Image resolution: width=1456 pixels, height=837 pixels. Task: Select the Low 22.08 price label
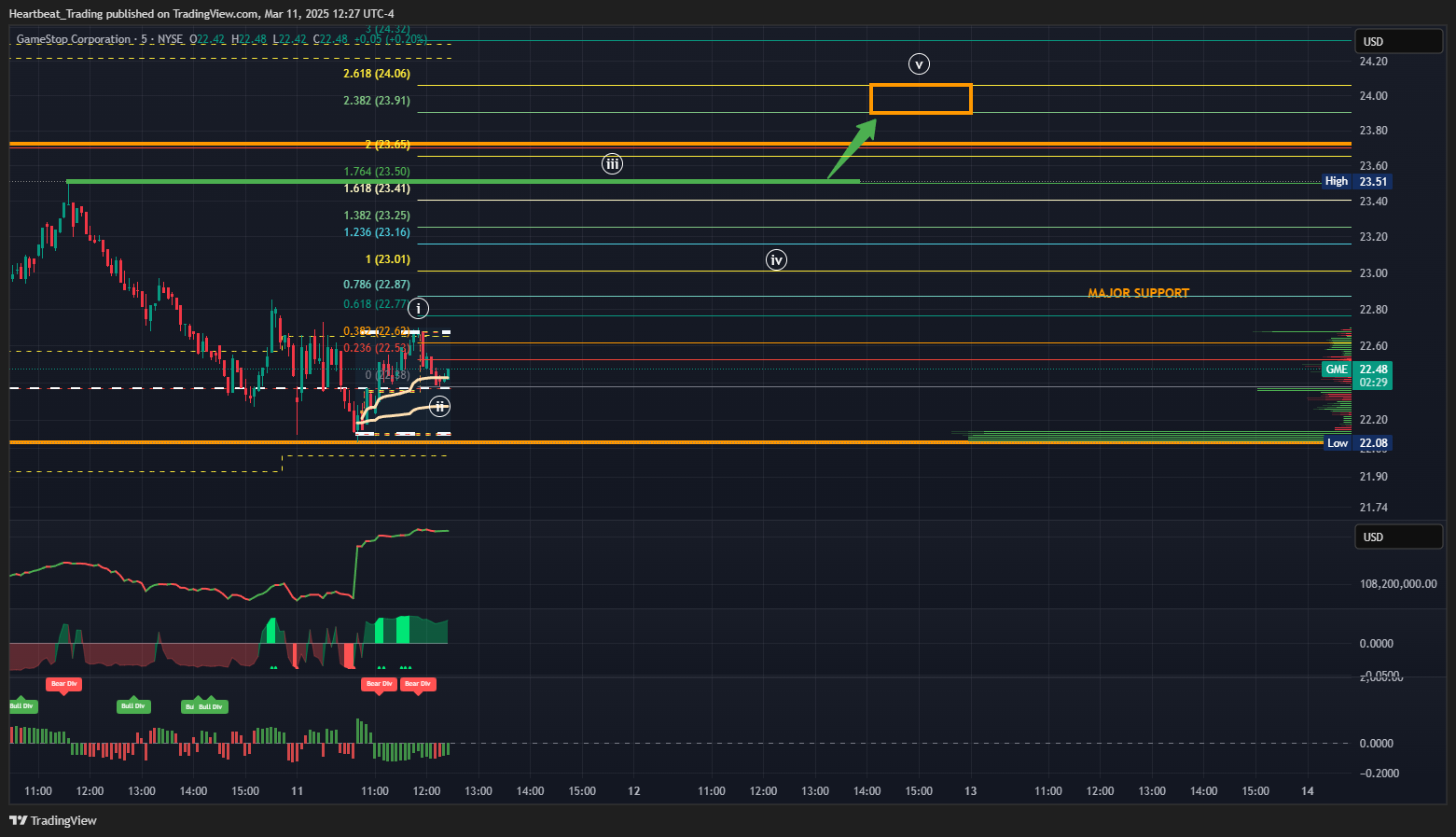tap(1357, 443)
